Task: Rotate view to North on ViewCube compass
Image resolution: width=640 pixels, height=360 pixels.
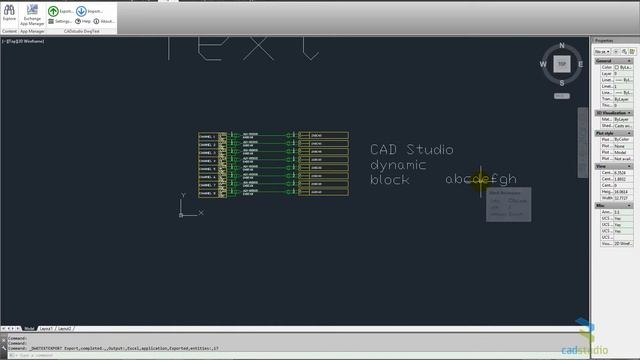Action: pyautogui.click(x=562, y=45)
